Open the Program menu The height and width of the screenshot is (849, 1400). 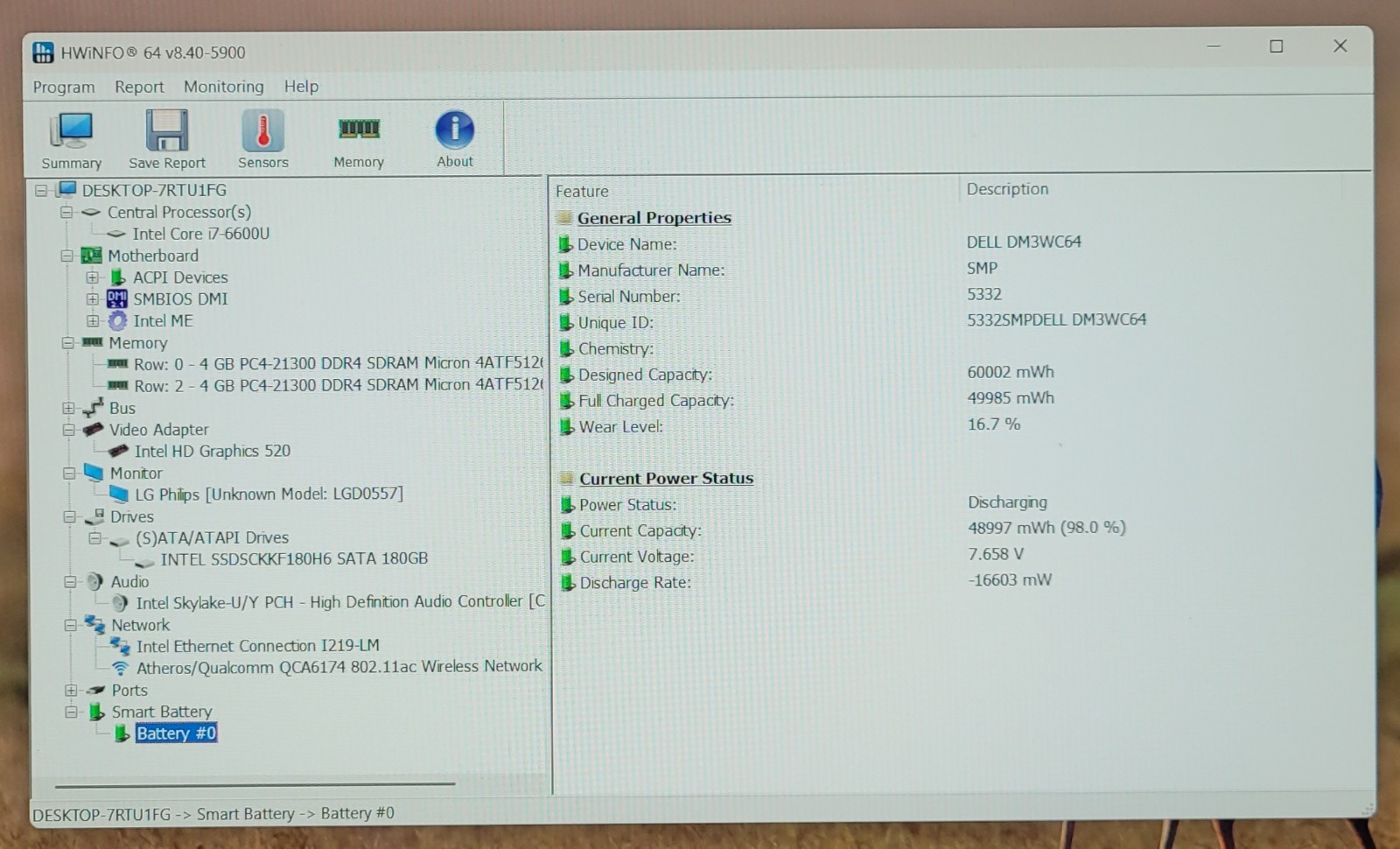click(64, 87)
